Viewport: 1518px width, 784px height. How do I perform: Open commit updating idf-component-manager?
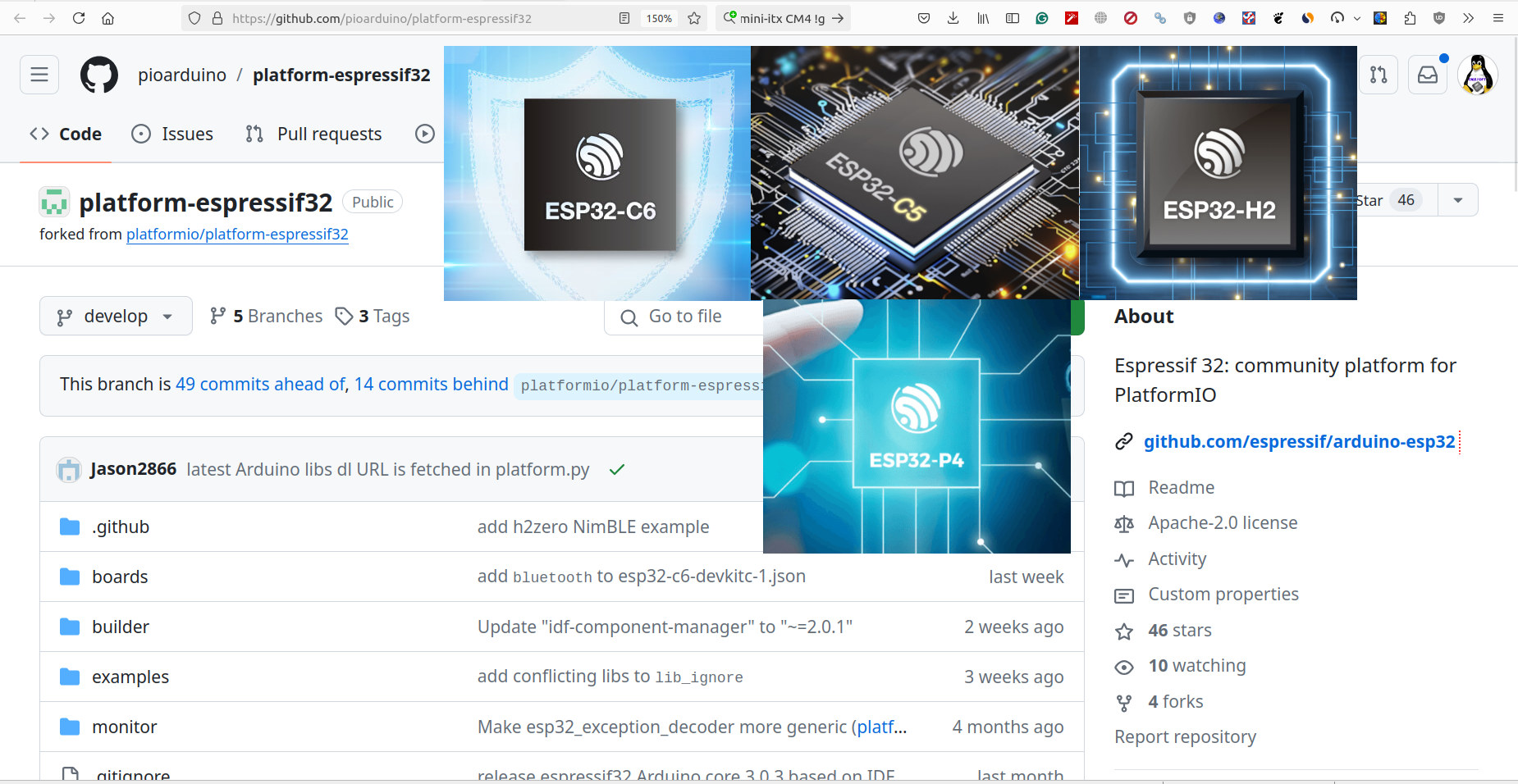pos(665,627)
